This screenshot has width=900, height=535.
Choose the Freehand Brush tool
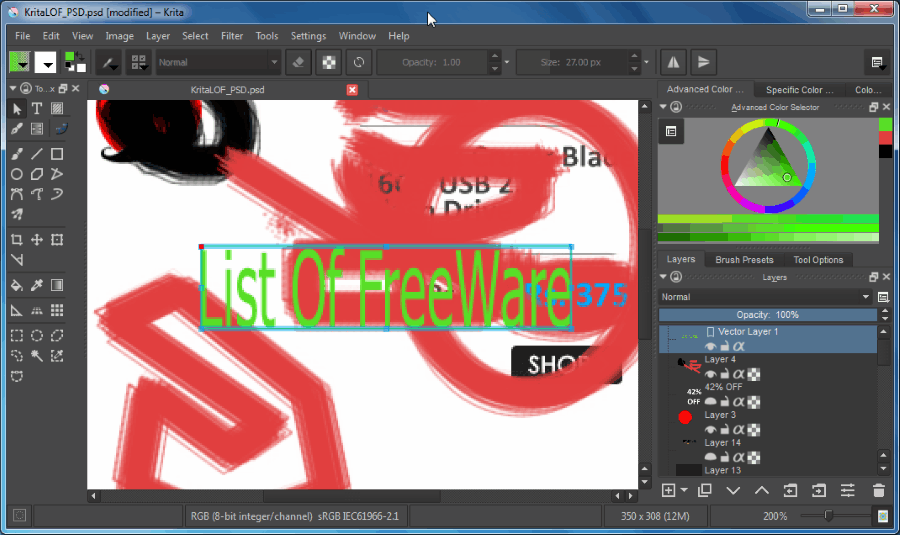[17, 154]
